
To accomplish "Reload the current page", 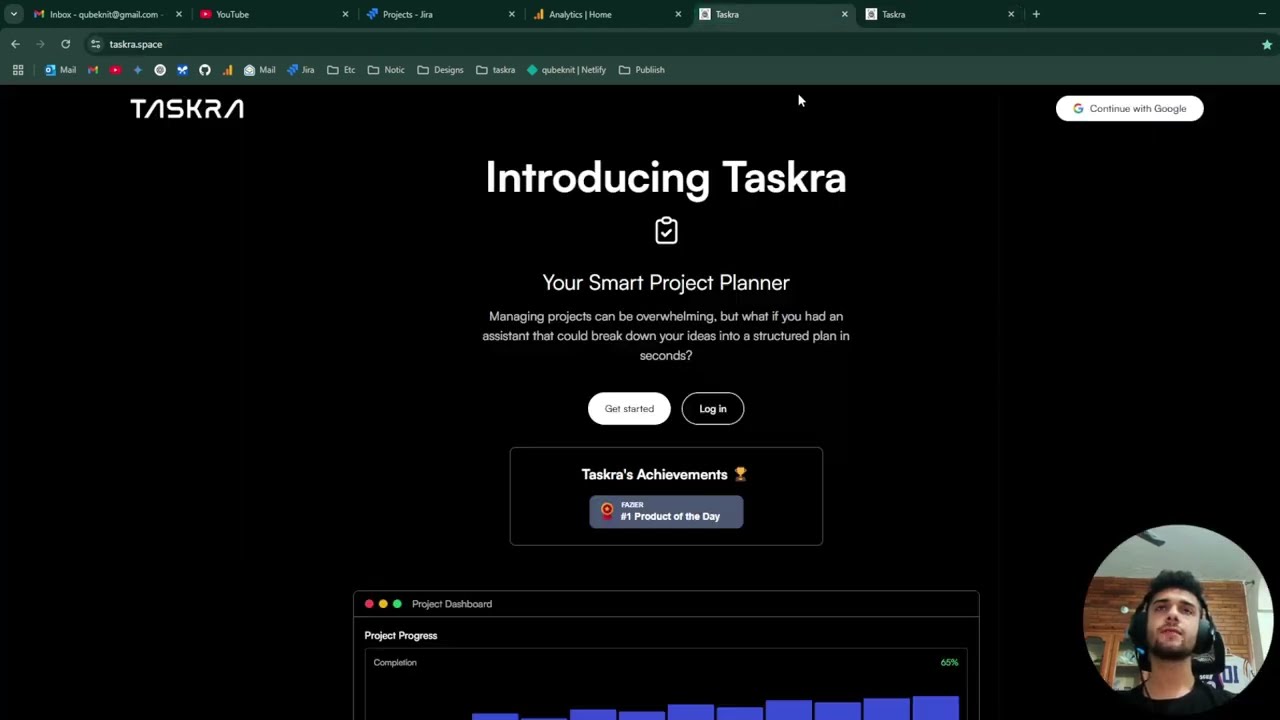I will point(66,44).
